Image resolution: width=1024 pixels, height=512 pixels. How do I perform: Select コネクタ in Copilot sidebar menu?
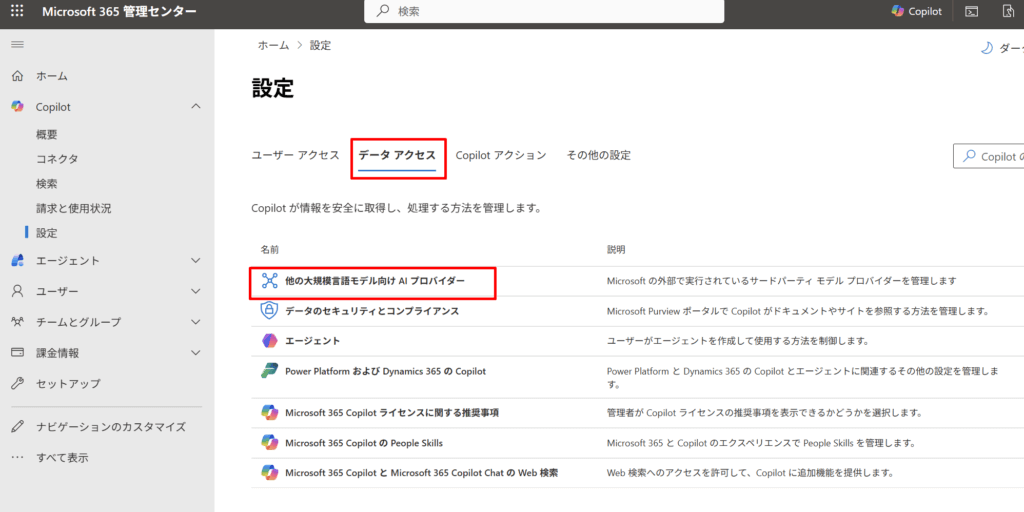pyautogui.click(x=57, y=159)
